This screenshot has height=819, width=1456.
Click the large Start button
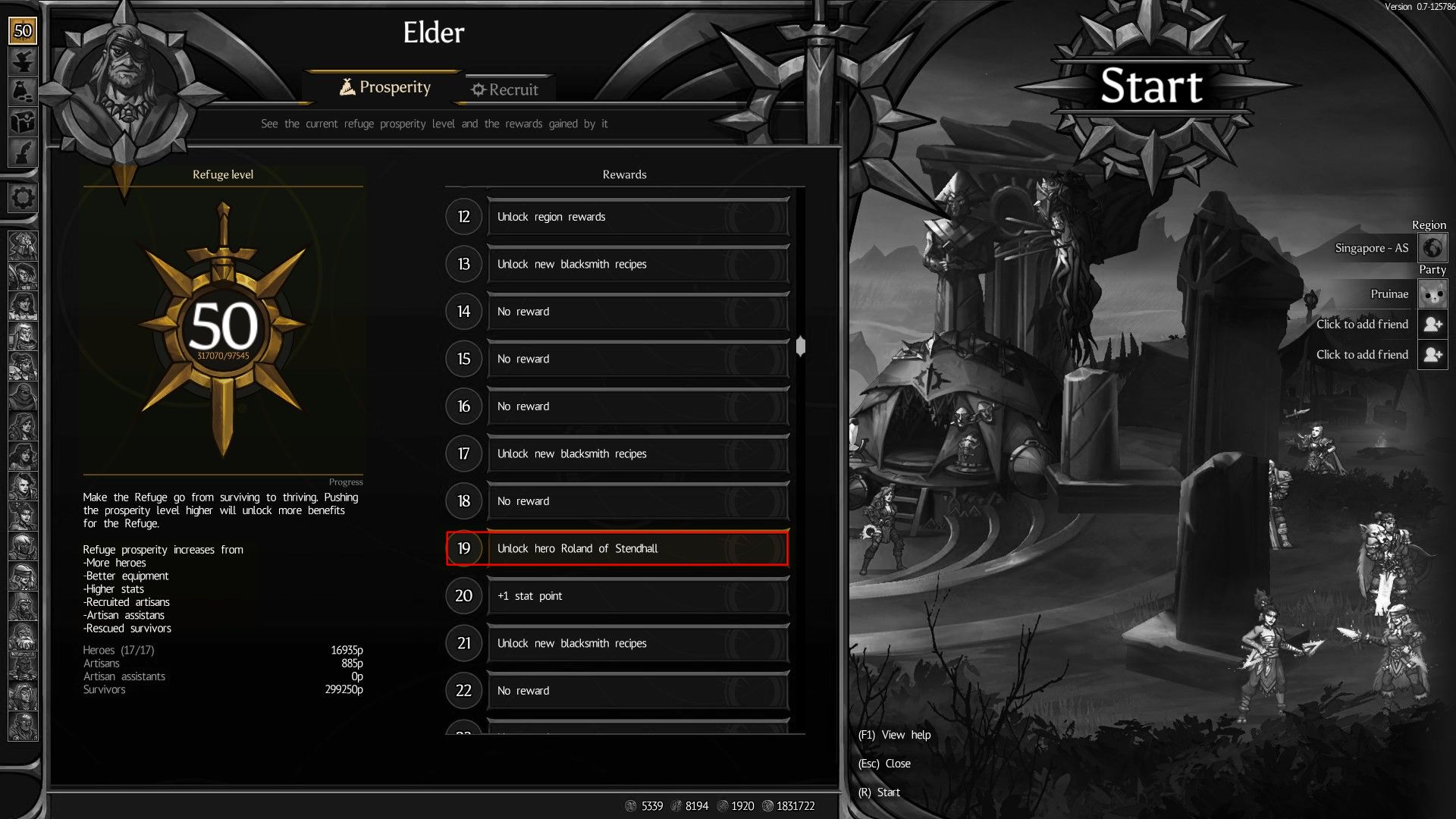click(1151, 85)
